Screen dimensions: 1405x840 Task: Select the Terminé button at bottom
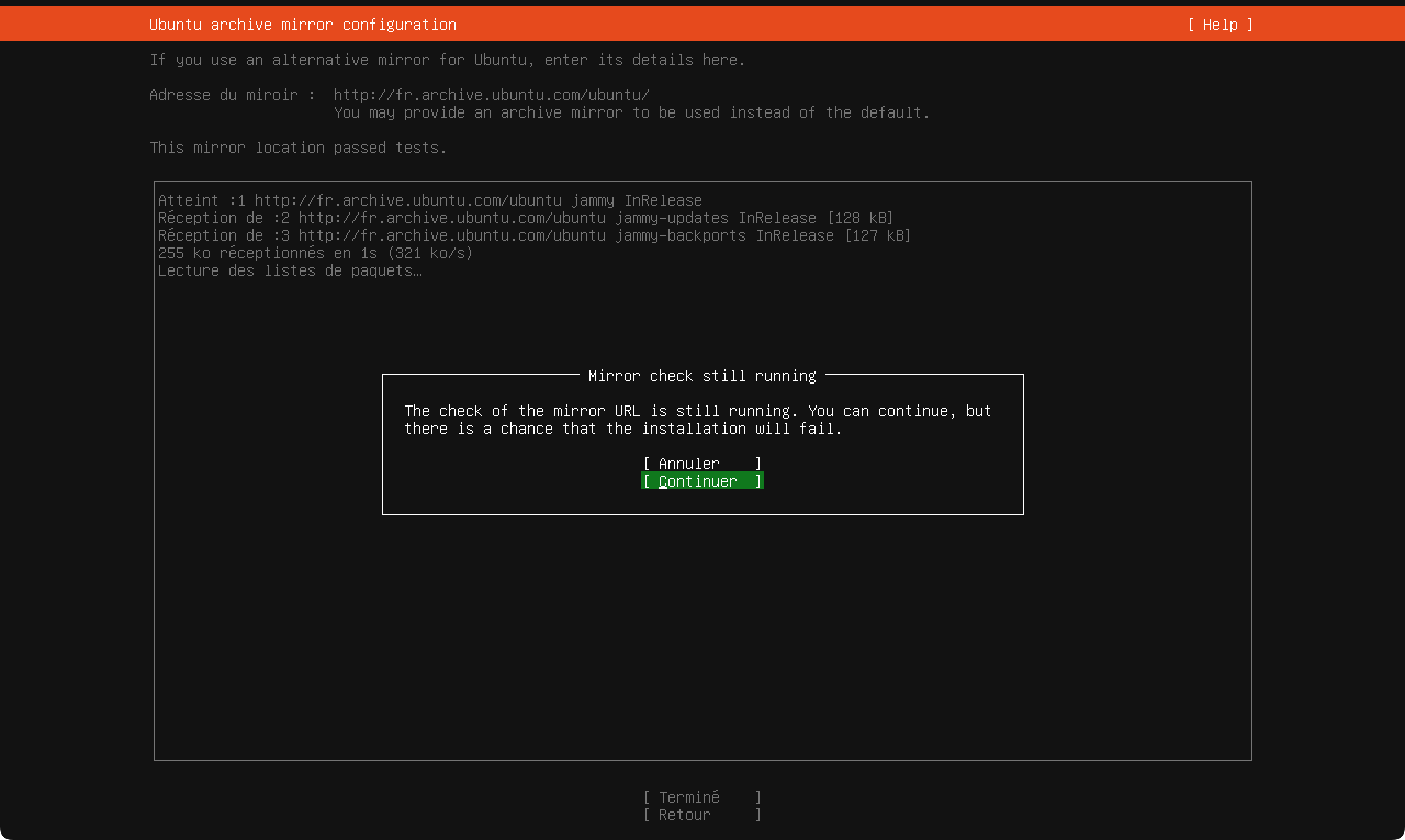pyautogui.click(x=702, y=797)
